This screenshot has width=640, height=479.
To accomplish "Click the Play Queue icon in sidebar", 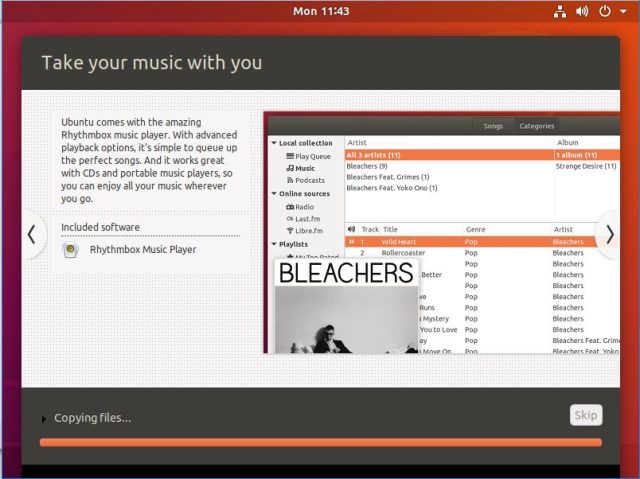I will (x=288, y=156).
